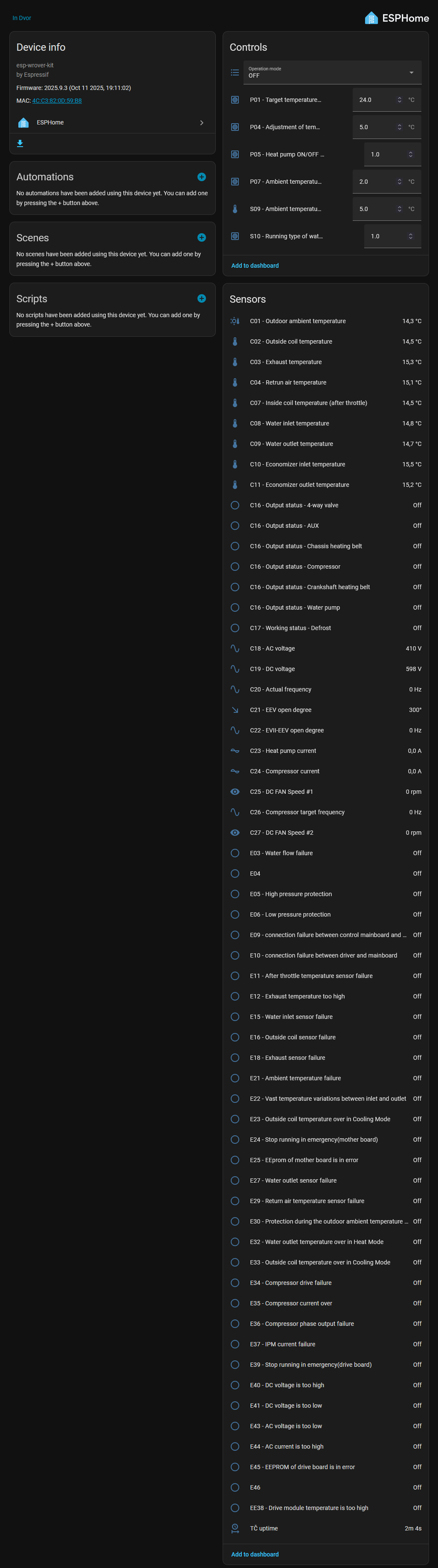The width and height of the screenshot is (438, 1568).
Task: Add a new script with plus icon
Action: [x=202, y=299]
